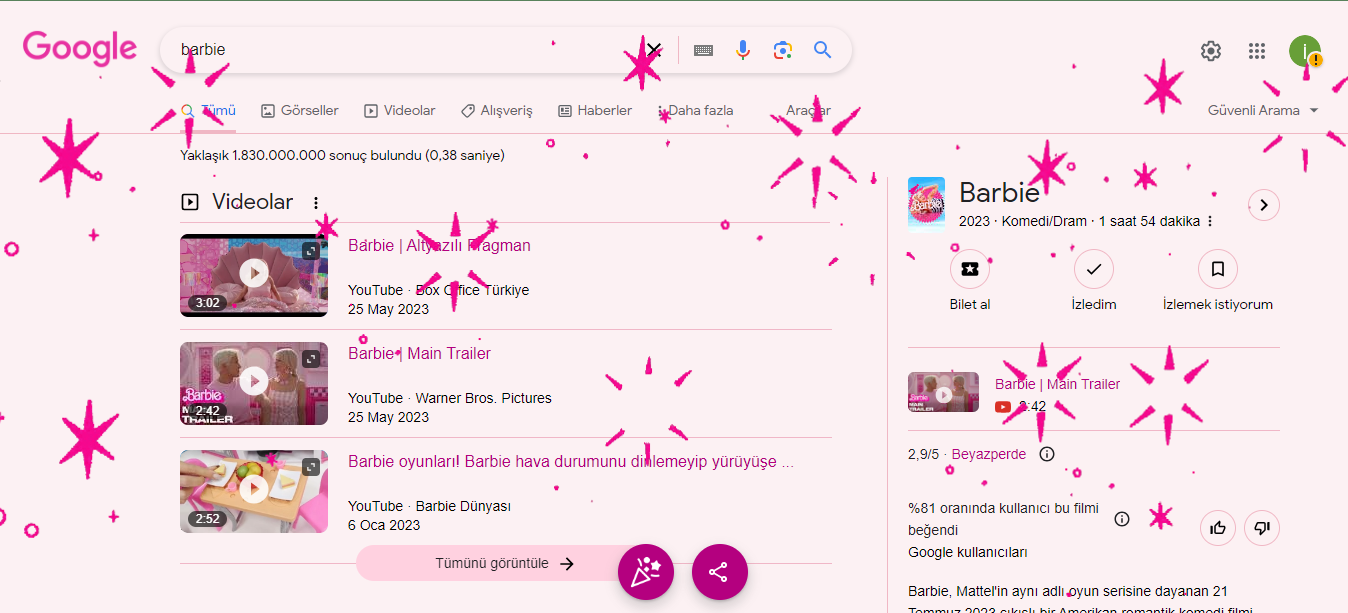The width and height of the screenshot is (1348, 613).
Task: Expand the Barbie knowledge panel with the chevron
Action: [x=1263, y=204]
